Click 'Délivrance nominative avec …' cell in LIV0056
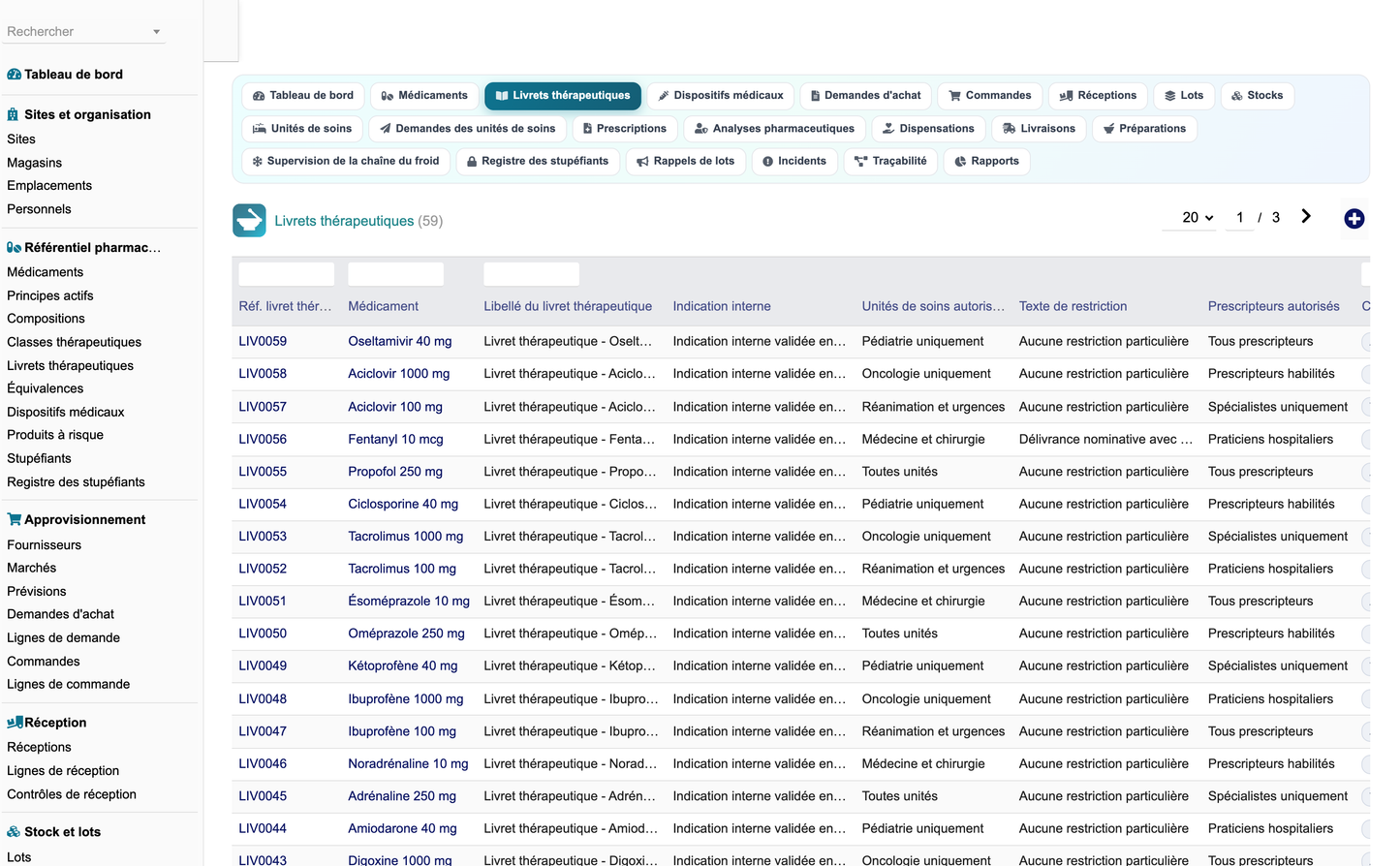This screenshot has width=1400, height=866. coord(1105,439)
